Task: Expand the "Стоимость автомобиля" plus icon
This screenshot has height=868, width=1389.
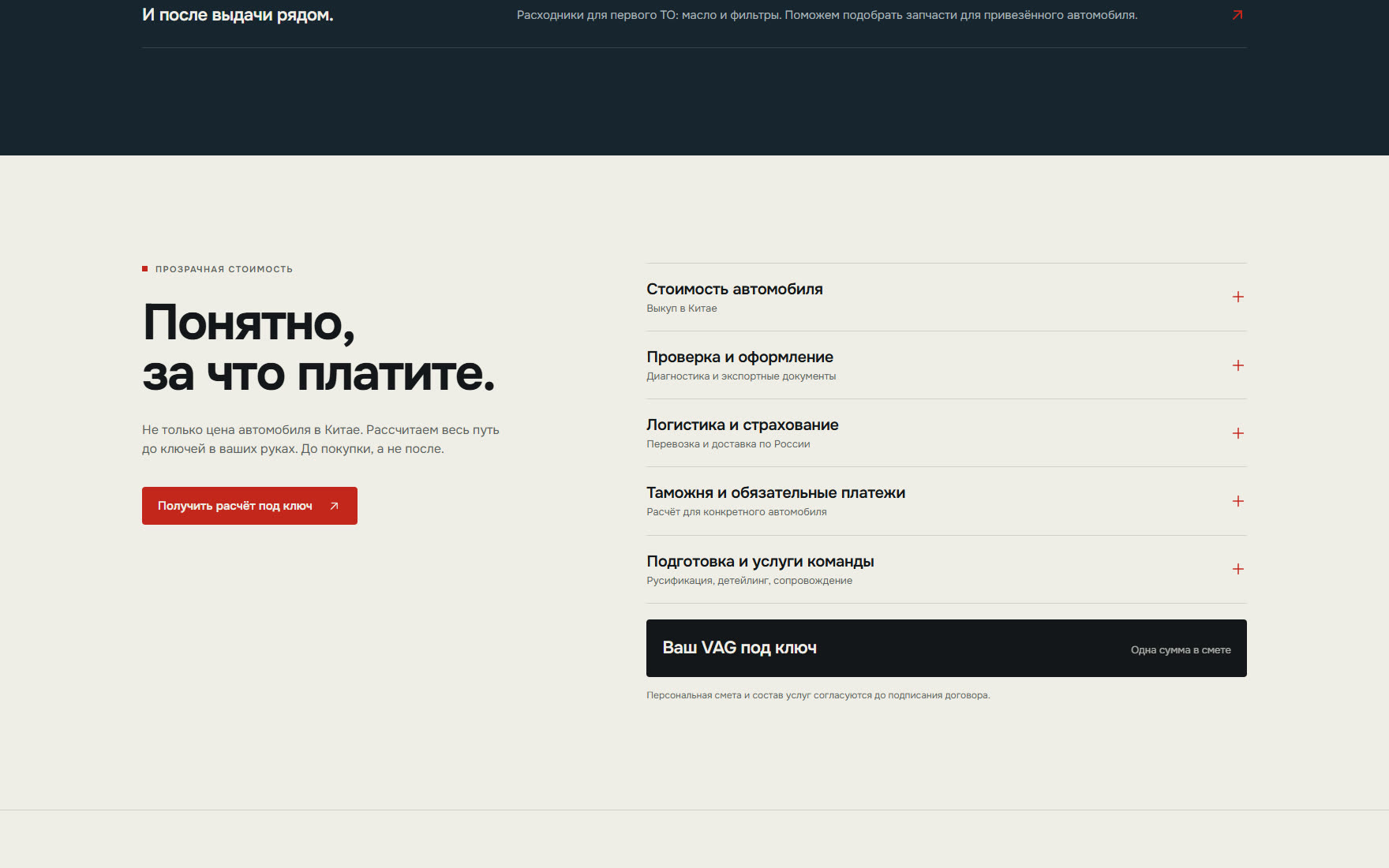Action: coord(1238,297)
